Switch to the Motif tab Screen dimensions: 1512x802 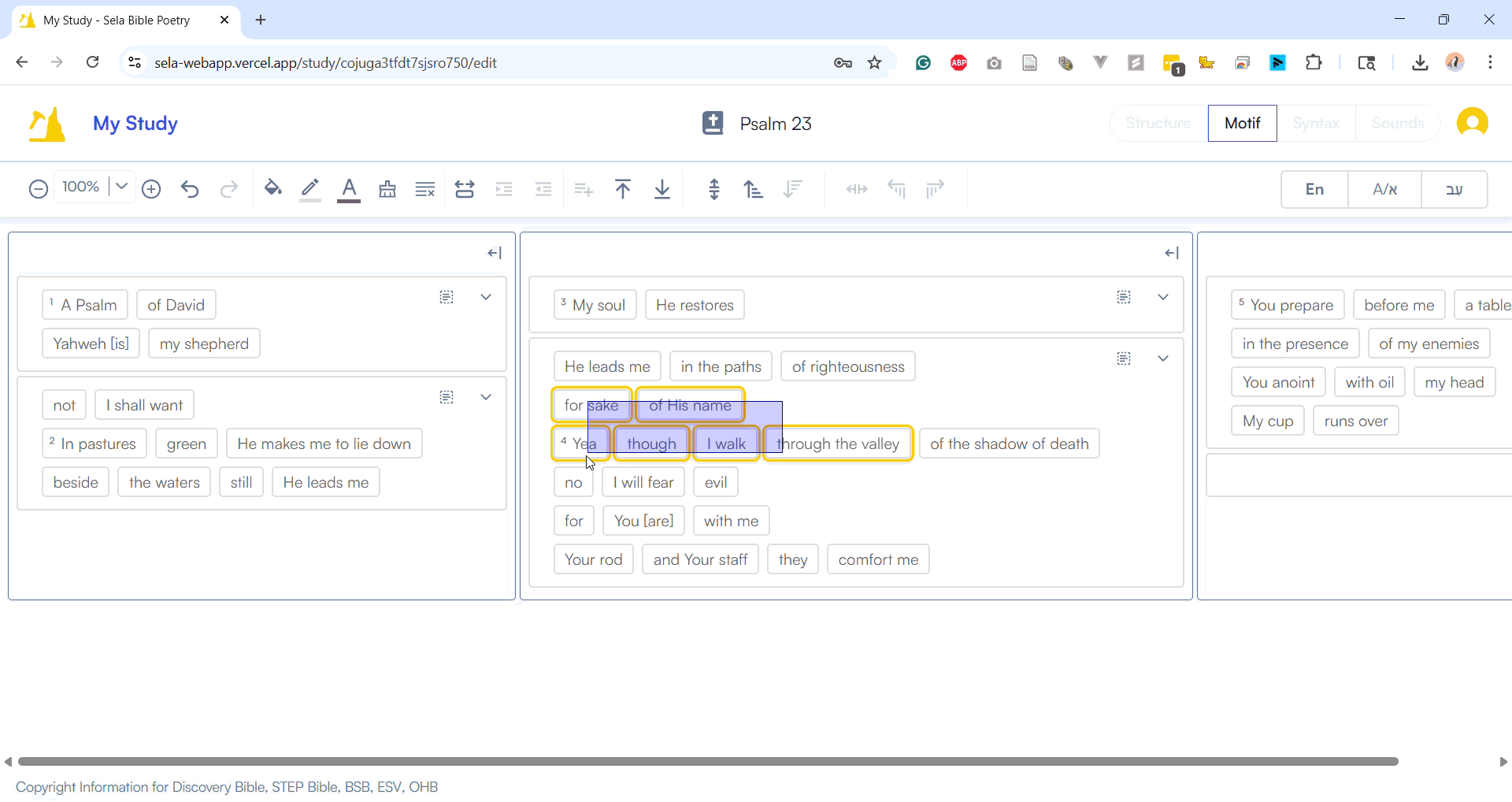(x=1242, y=124)
